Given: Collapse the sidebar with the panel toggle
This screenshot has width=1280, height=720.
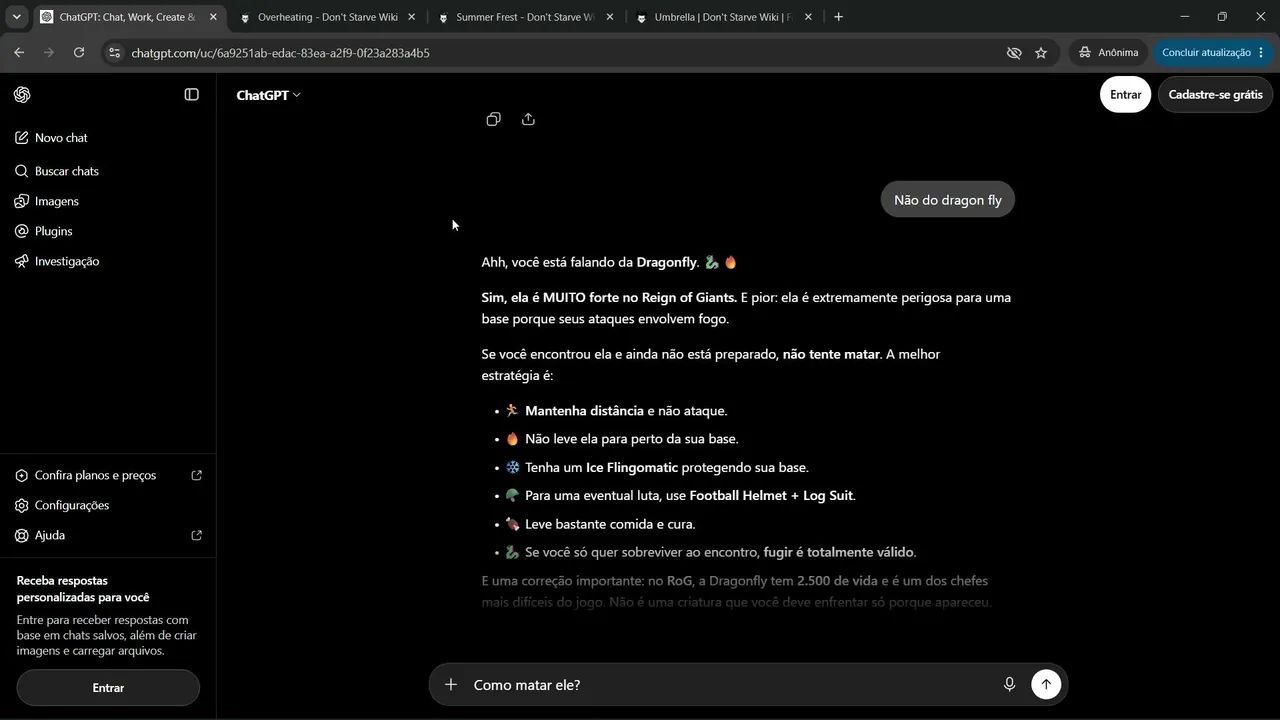Looking at the screenshot, I should point(192,95).
